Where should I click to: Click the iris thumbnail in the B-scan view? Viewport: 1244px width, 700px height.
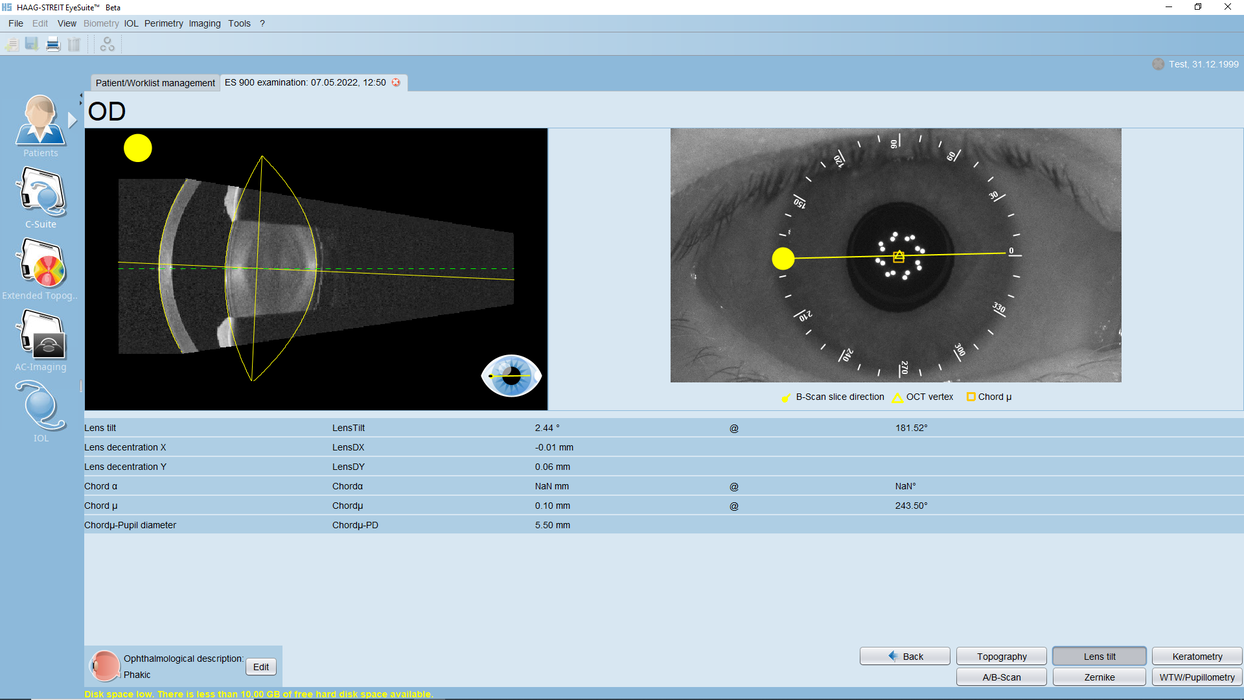pos(511,376)
